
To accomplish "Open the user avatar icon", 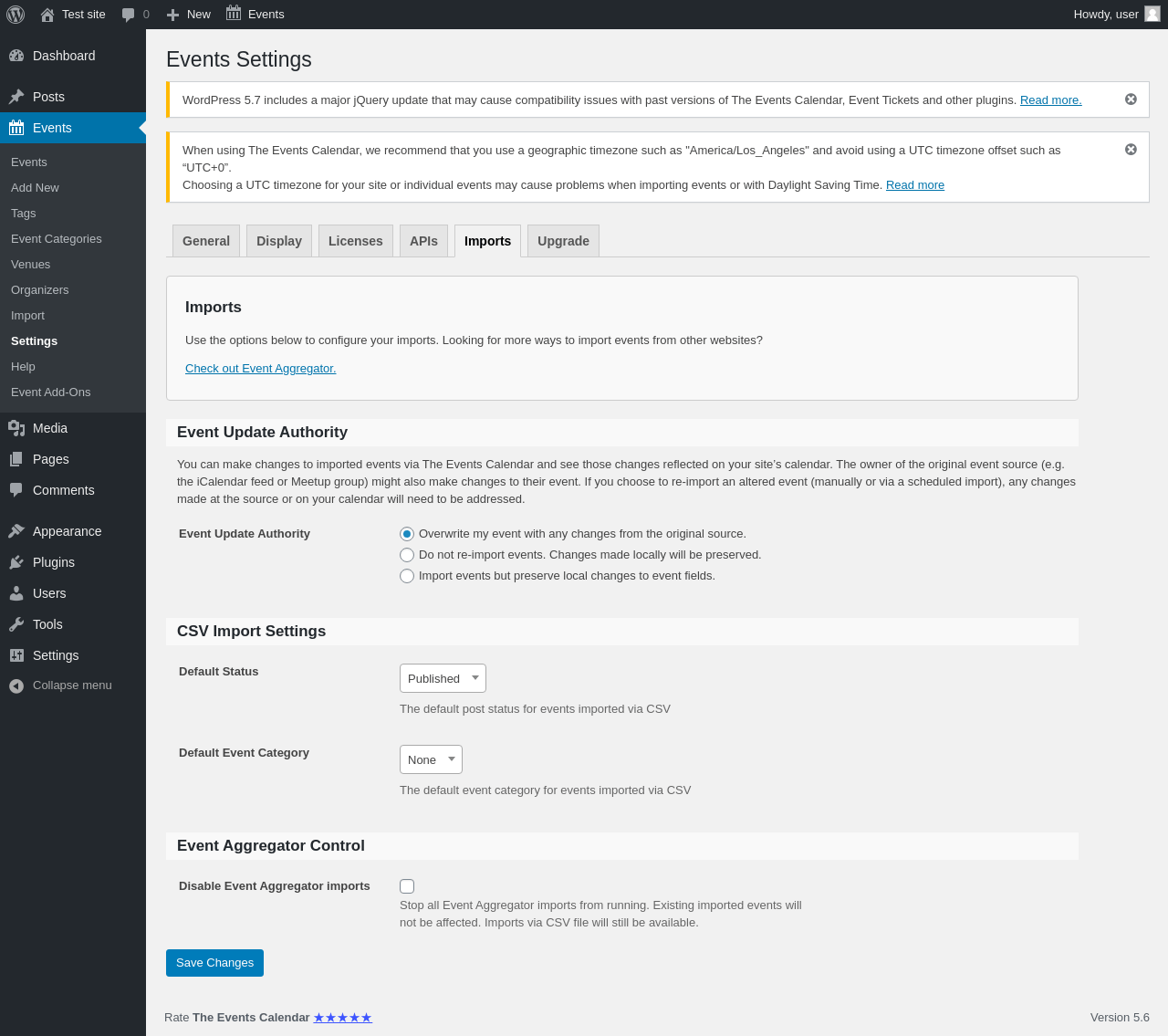I will click(x=1152, y=14).
